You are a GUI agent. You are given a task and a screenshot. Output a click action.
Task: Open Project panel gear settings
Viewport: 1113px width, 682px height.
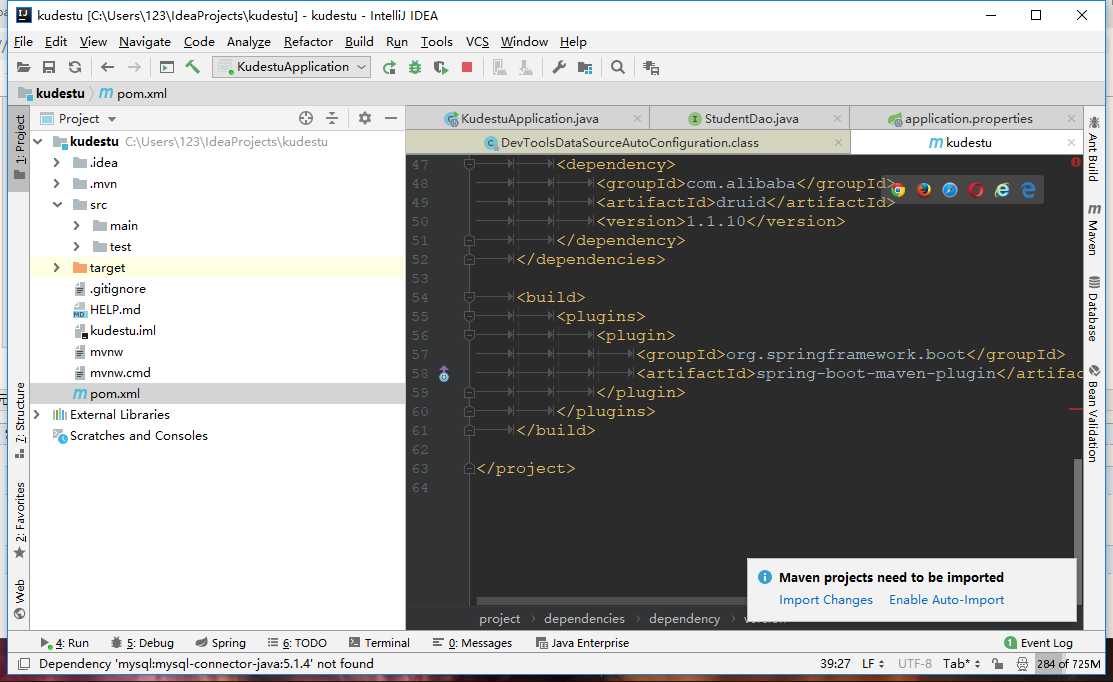pos(365,119)
